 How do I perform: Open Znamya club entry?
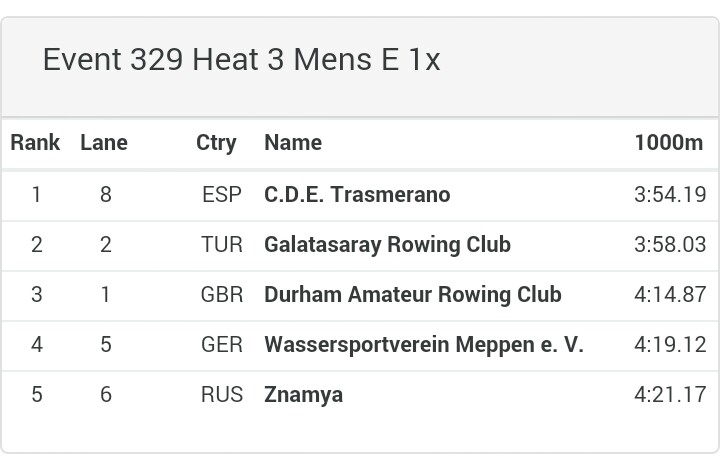click(304, 395)
